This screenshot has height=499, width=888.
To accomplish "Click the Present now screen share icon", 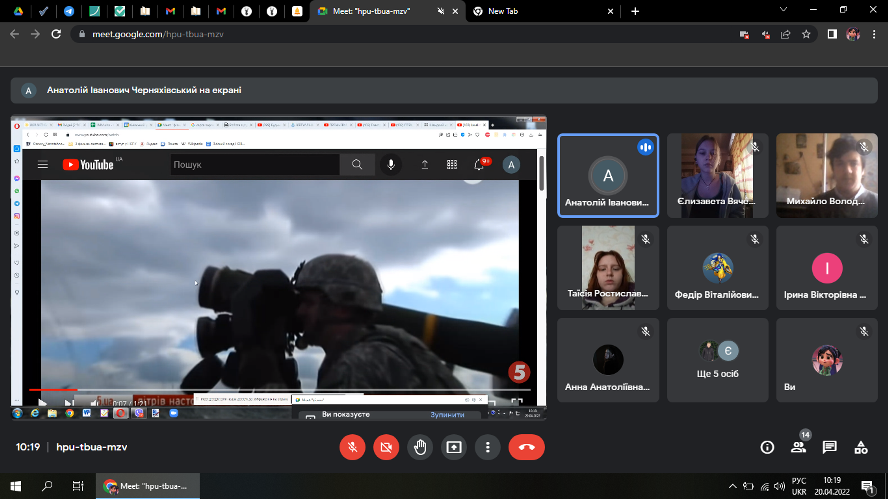I will click(x=454, y=447).
